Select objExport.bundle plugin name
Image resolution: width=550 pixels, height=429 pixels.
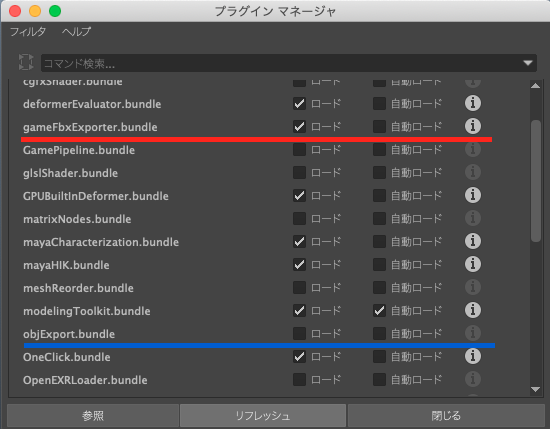pyautogui.click(x=69, y=334)
